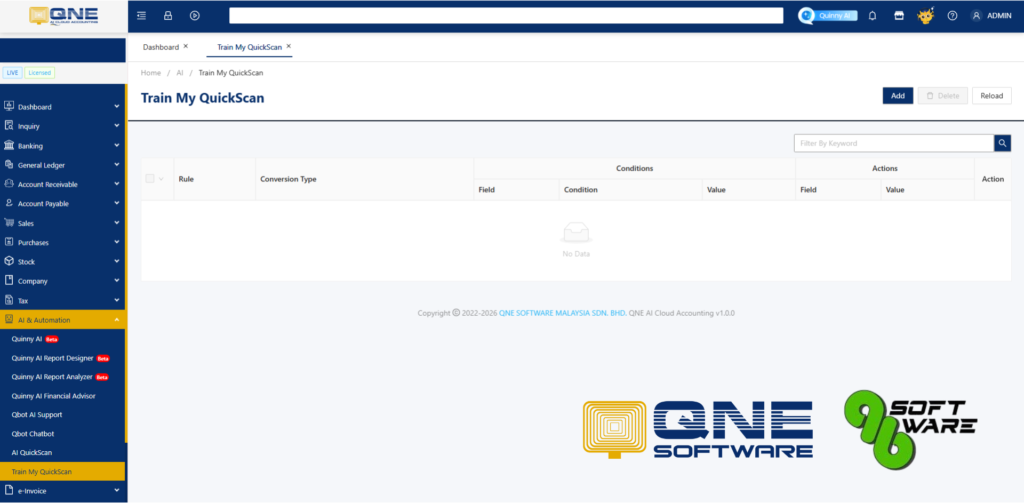This screenshot has width=1024, height=503.
Task: Click the Reload button
Action: click(991, 95)
